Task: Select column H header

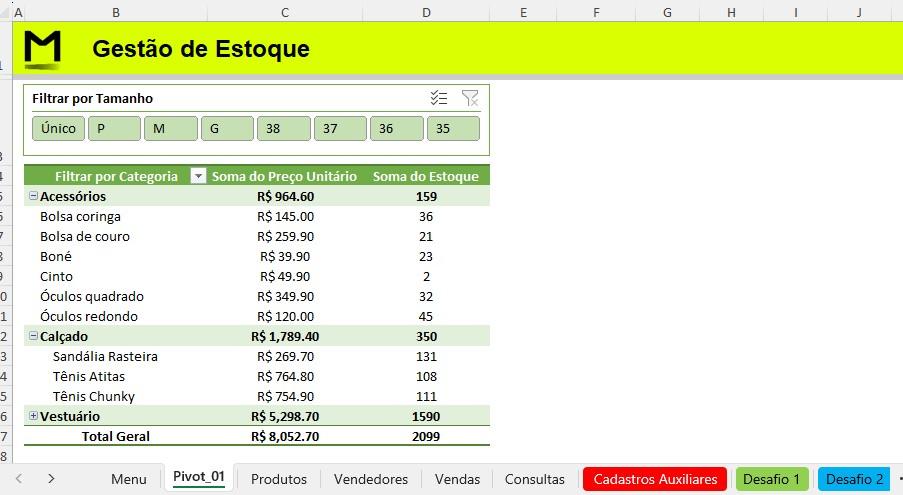Action: point(731,12)
